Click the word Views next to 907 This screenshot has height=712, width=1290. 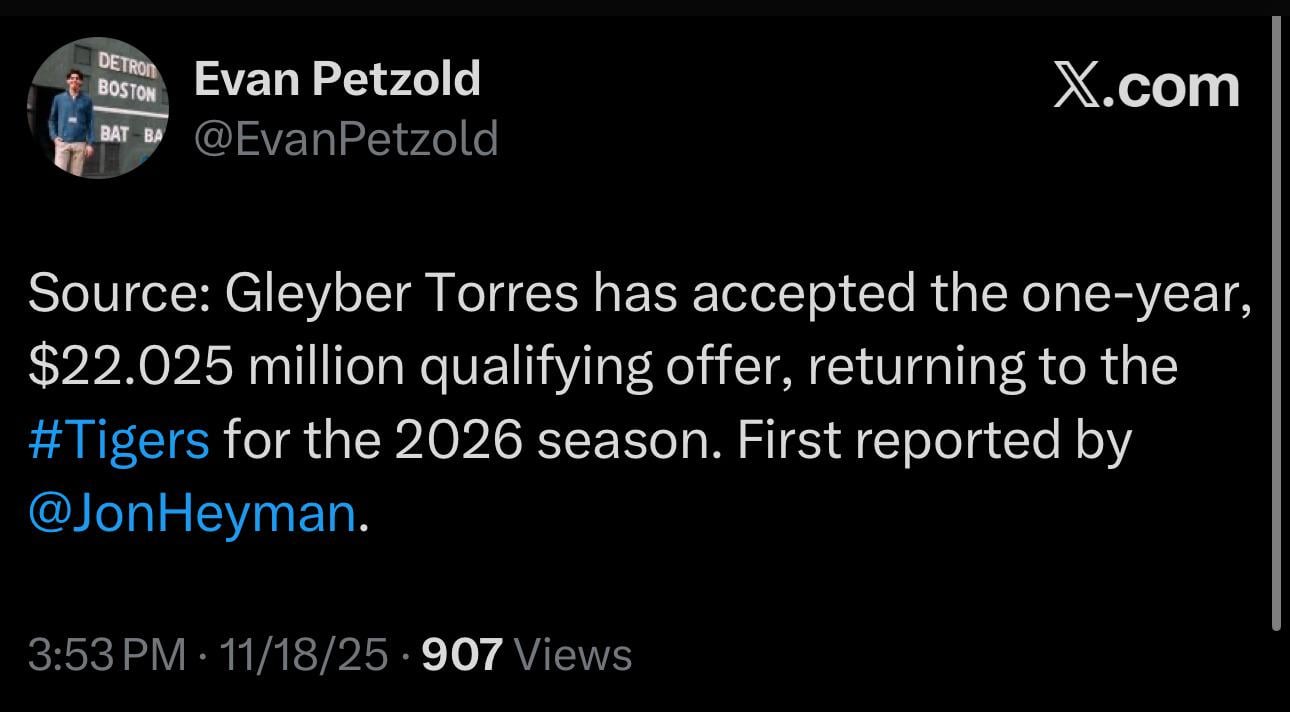(x=573, y=654)
